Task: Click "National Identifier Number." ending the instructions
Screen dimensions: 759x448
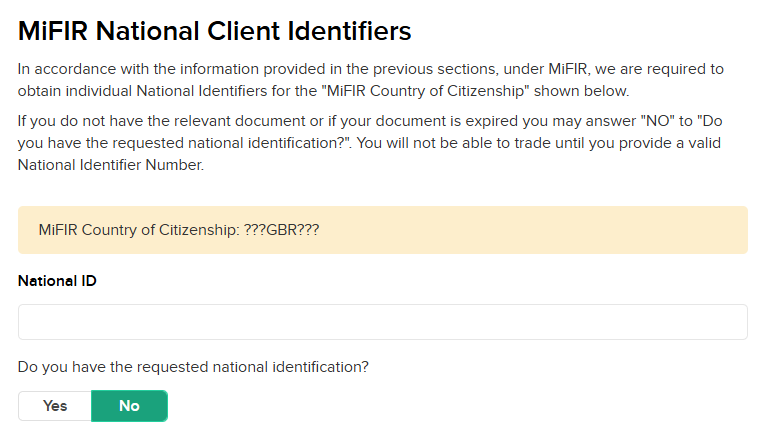Action: [111, 165]
